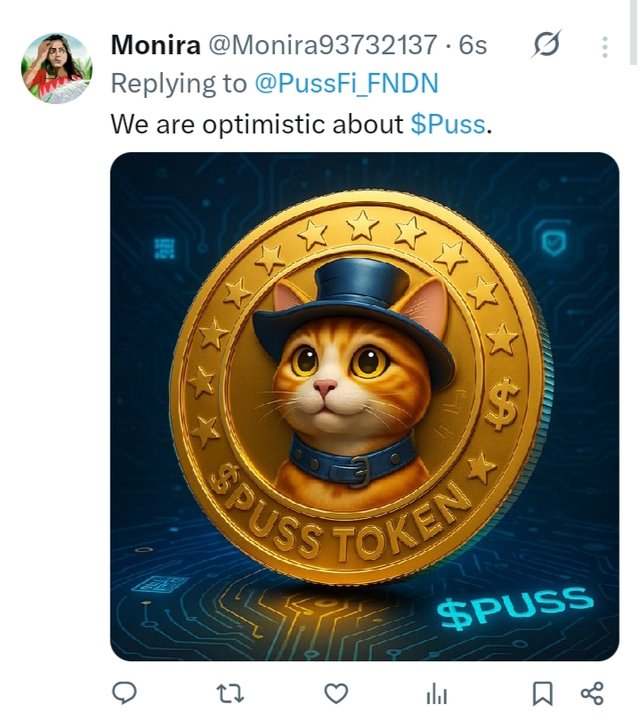Click the Grok explain icon

(547, 45)
